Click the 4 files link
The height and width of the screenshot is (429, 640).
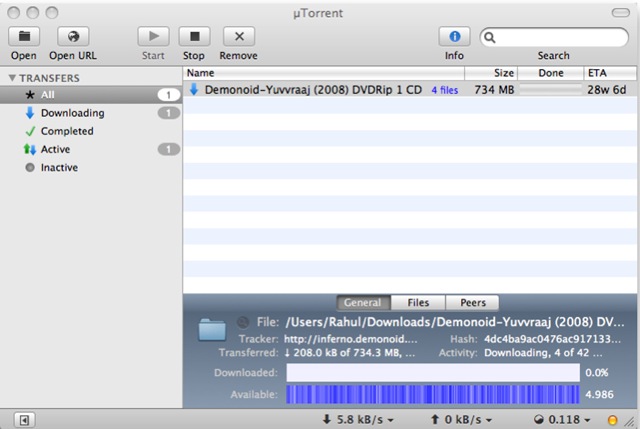coord(444,90)
